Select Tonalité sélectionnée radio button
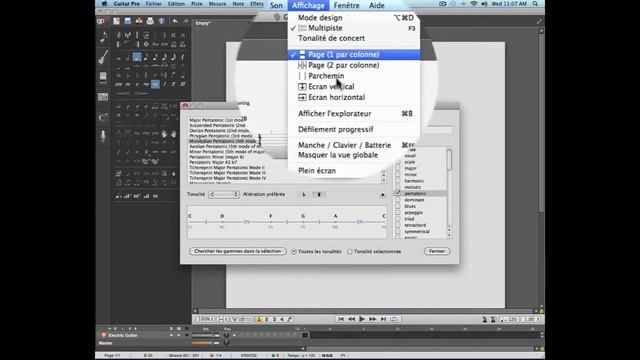The width and height of the screenshot is (640, 360). tap(350, 252)
